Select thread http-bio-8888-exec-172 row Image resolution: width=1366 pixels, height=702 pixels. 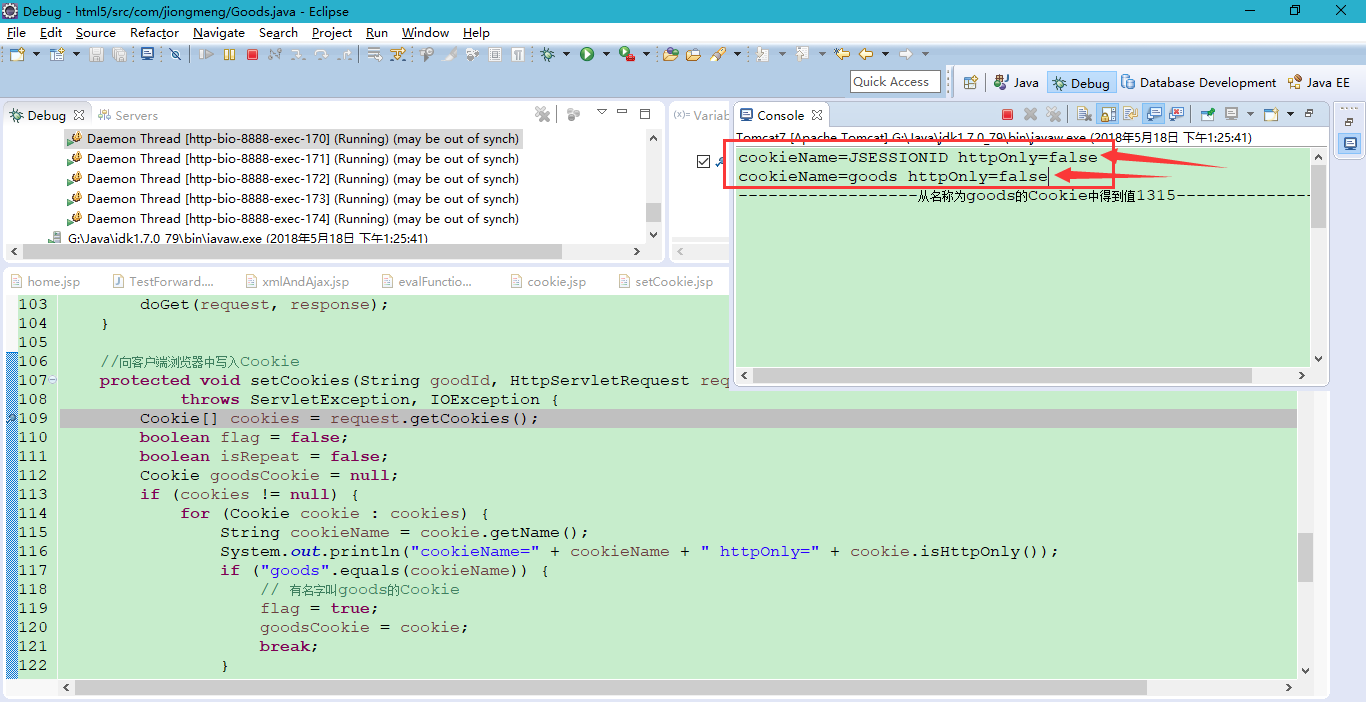292,178
